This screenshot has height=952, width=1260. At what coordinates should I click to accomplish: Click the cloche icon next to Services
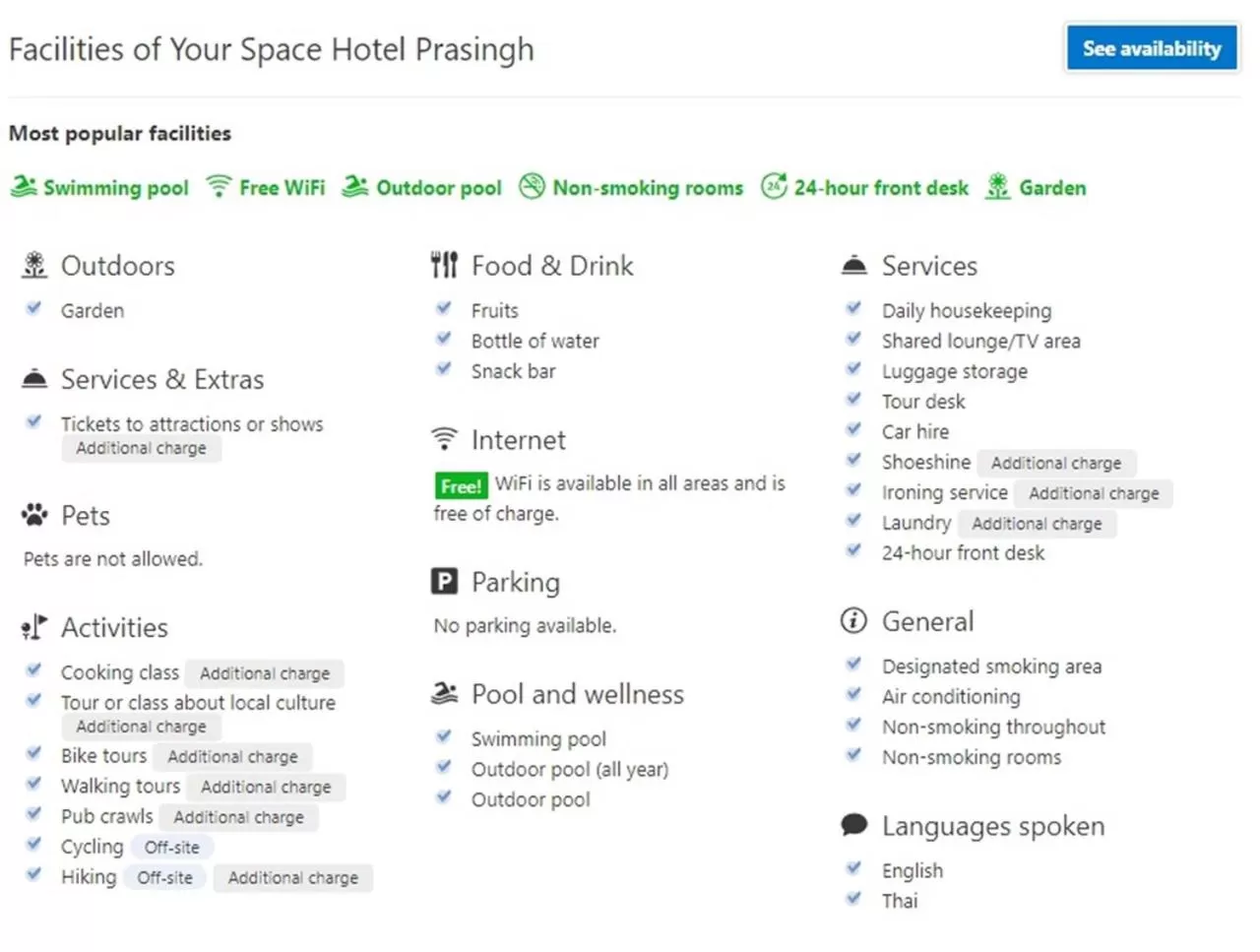point(852,264)
